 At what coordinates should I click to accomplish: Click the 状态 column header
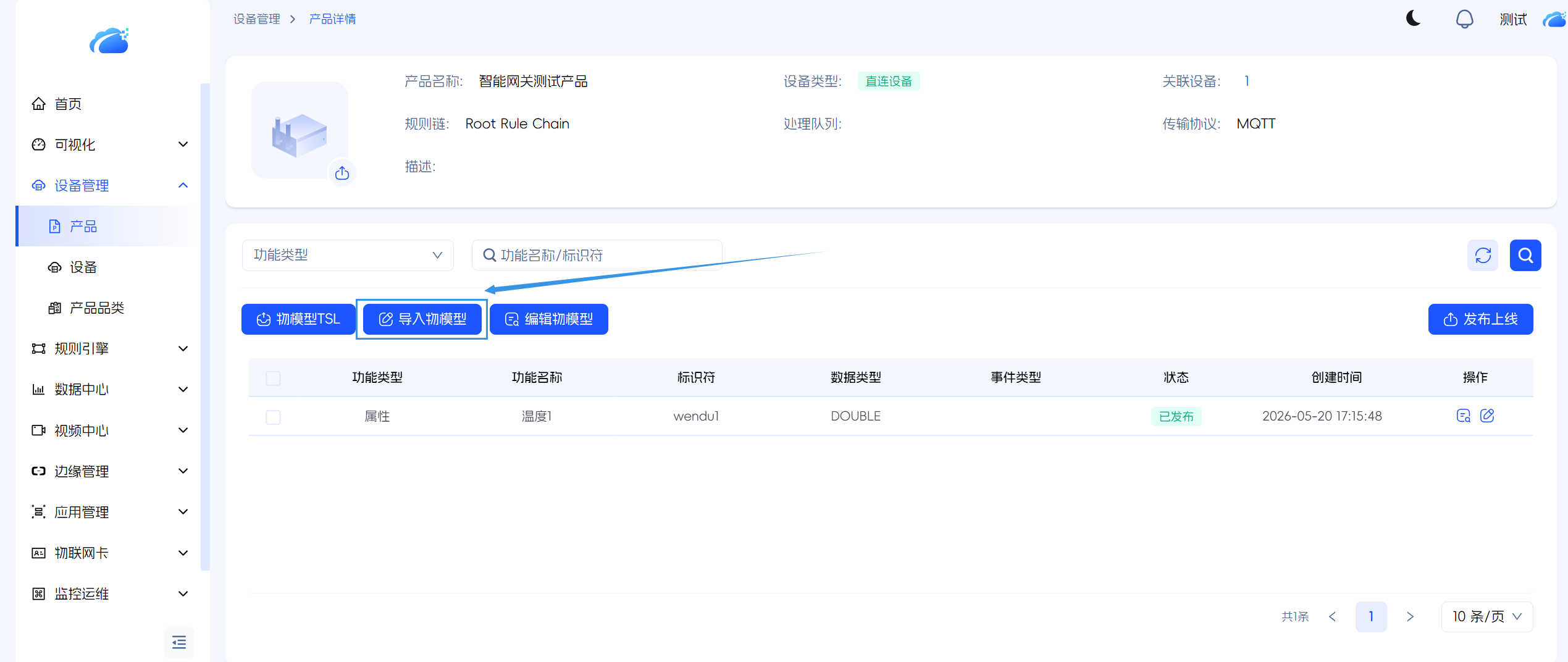tap(1176, 377)
